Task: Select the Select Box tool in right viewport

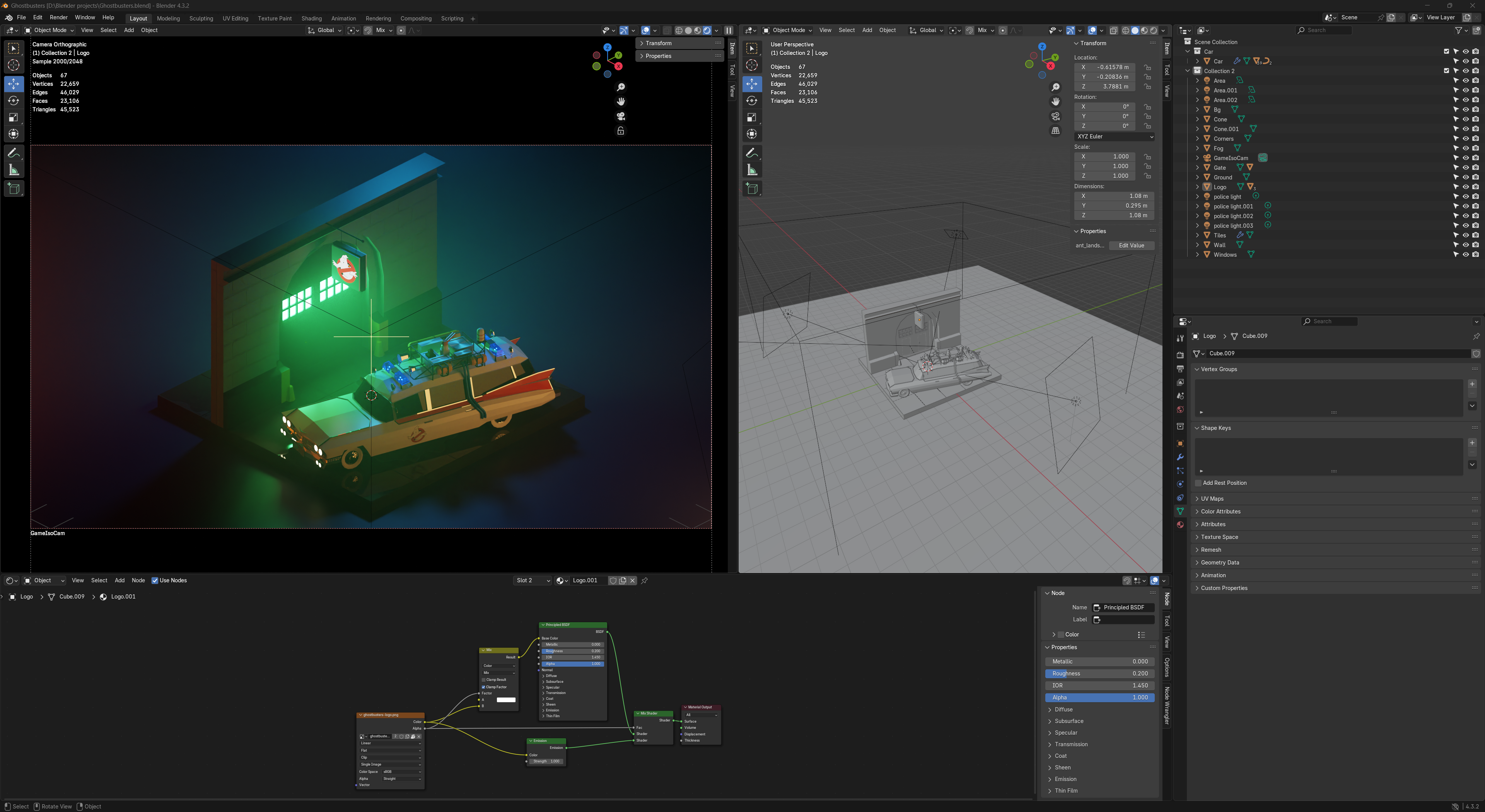Action: coord(752,48)
